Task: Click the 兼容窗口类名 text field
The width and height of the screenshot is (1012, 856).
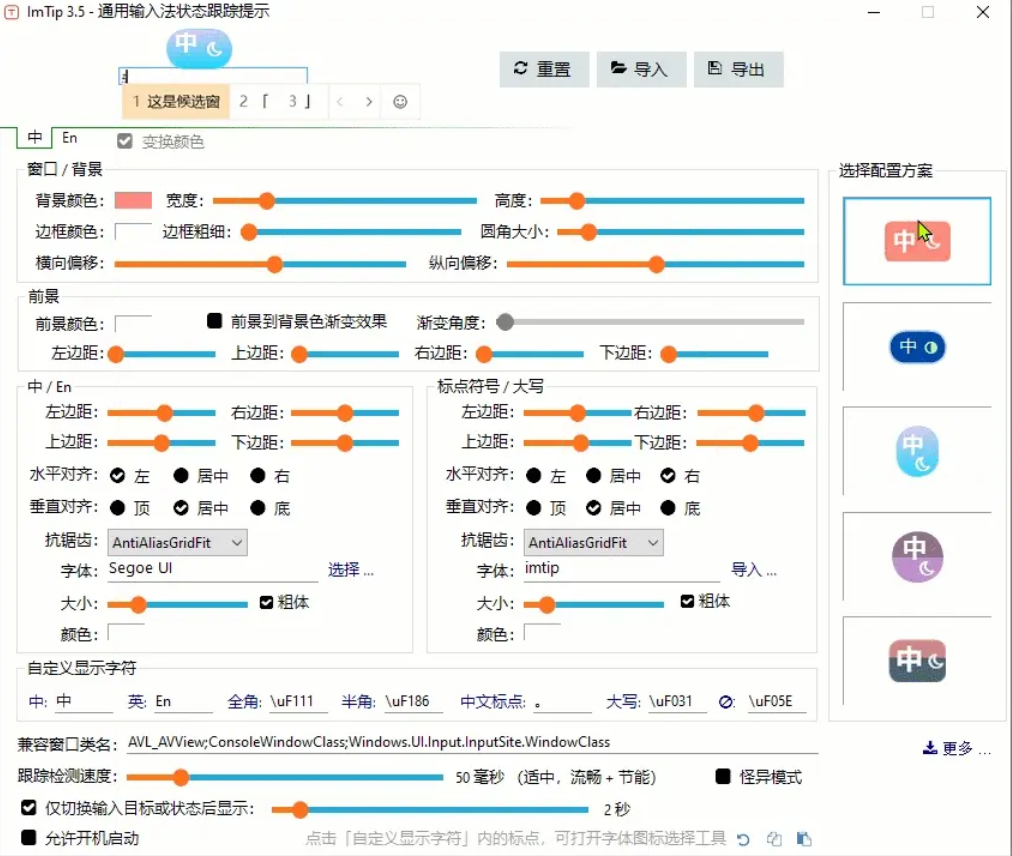Action: (472, 742)
